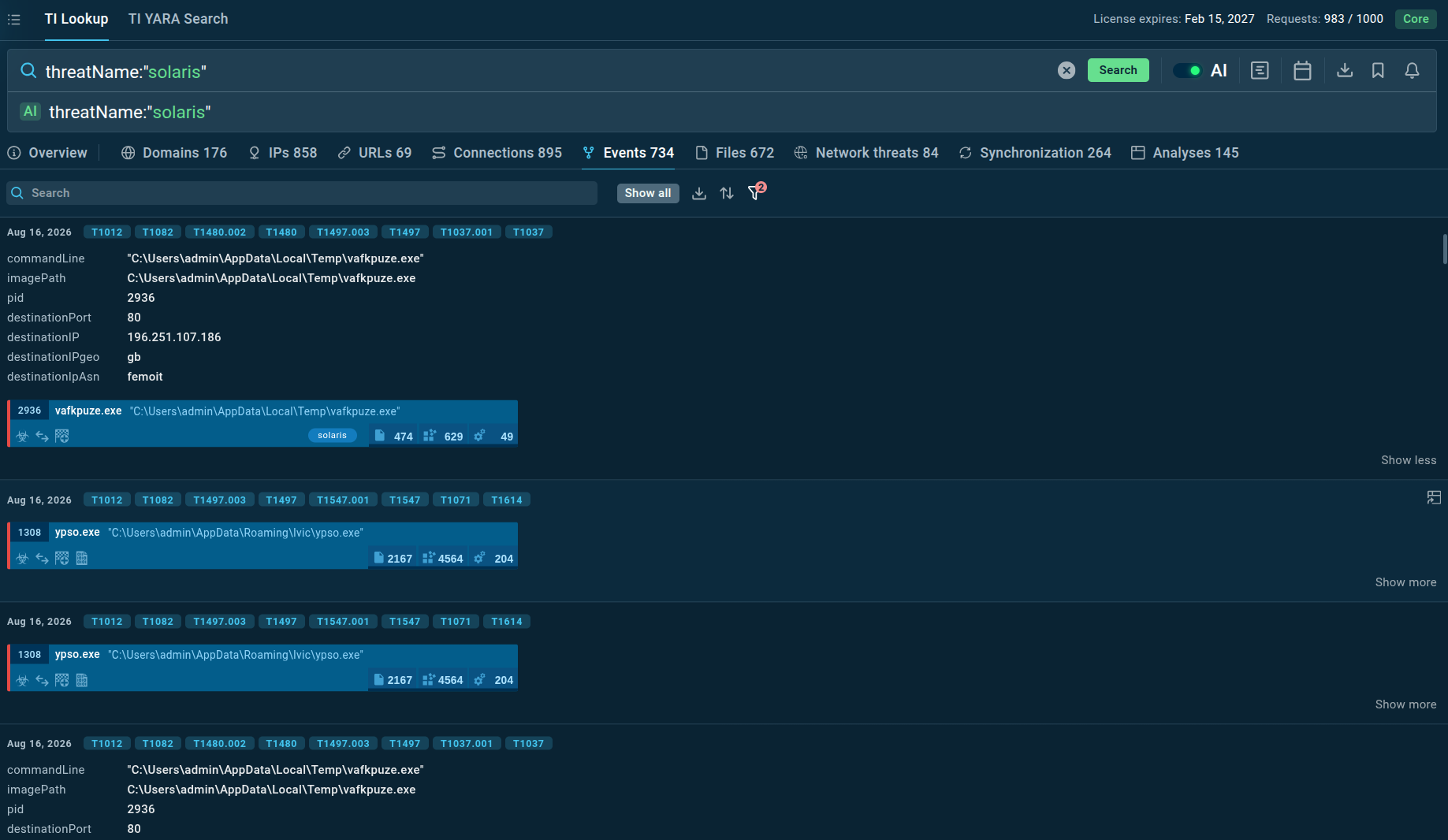This screenshot has width=1448, height=840.
Task: Select the TI Lookup tab
Action: tap(76, 19)
